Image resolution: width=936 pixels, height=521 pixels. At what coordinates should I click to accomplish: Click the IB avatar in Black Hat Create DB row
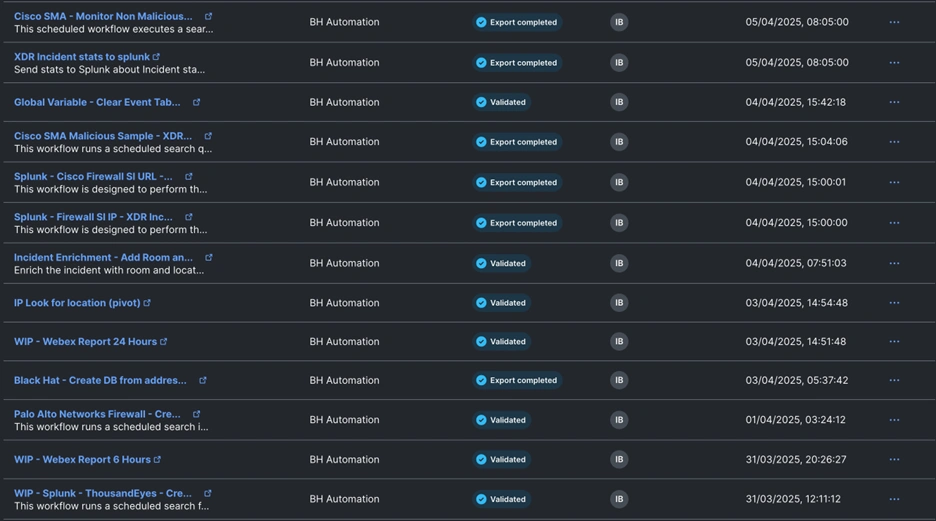619,380
